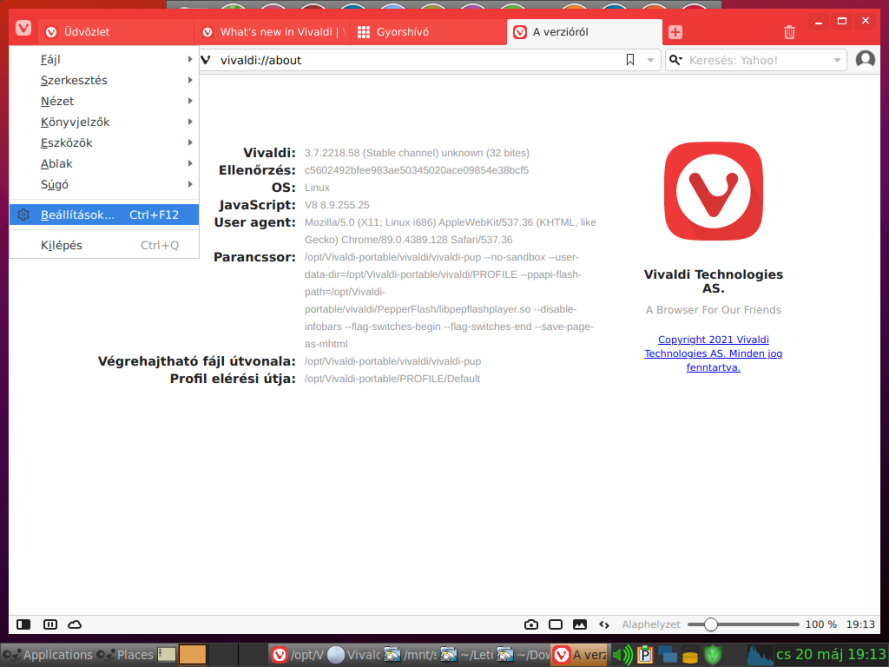This screenshot has height=667, width=889.
Task: Open the clipboard manager tray icon
Action: tap(645, 655)
